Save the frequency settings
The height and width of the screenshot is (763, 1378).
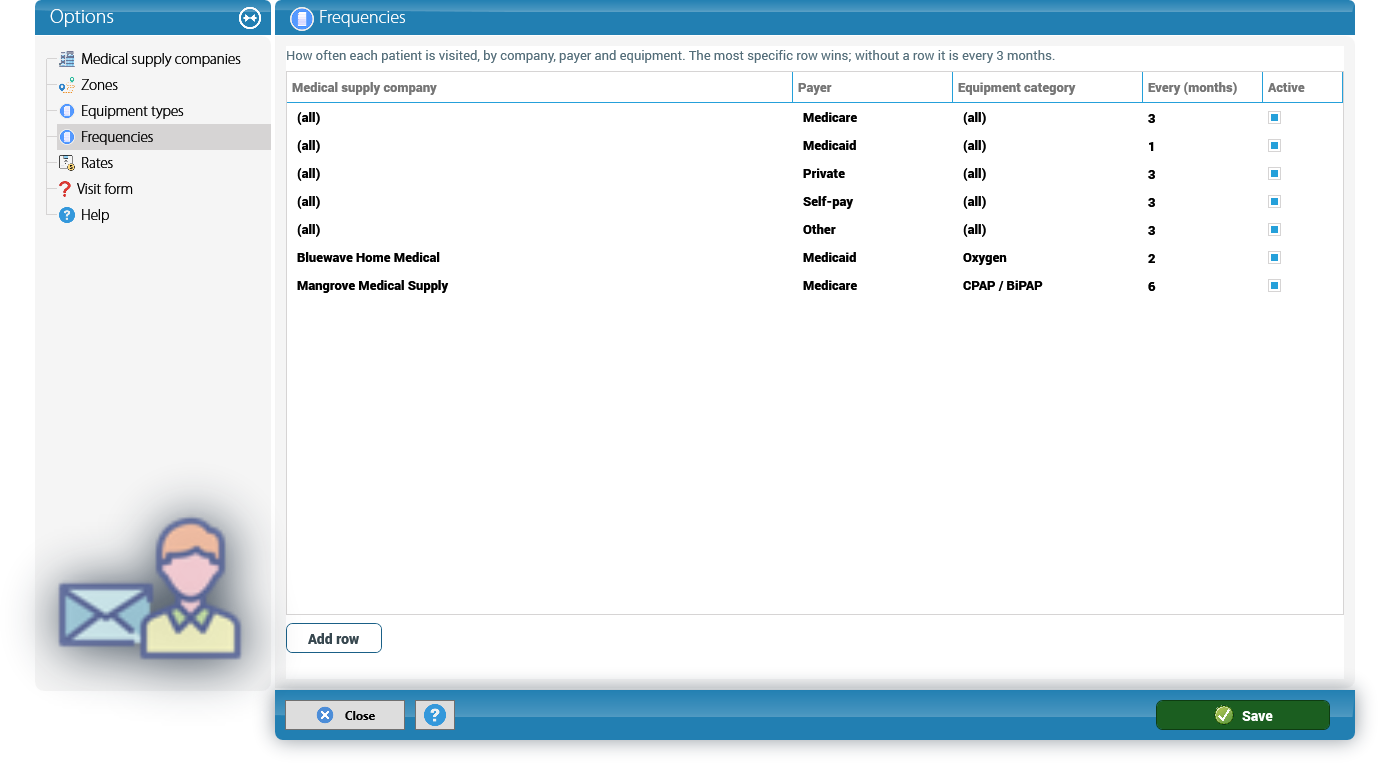(x=1243, y=715)
